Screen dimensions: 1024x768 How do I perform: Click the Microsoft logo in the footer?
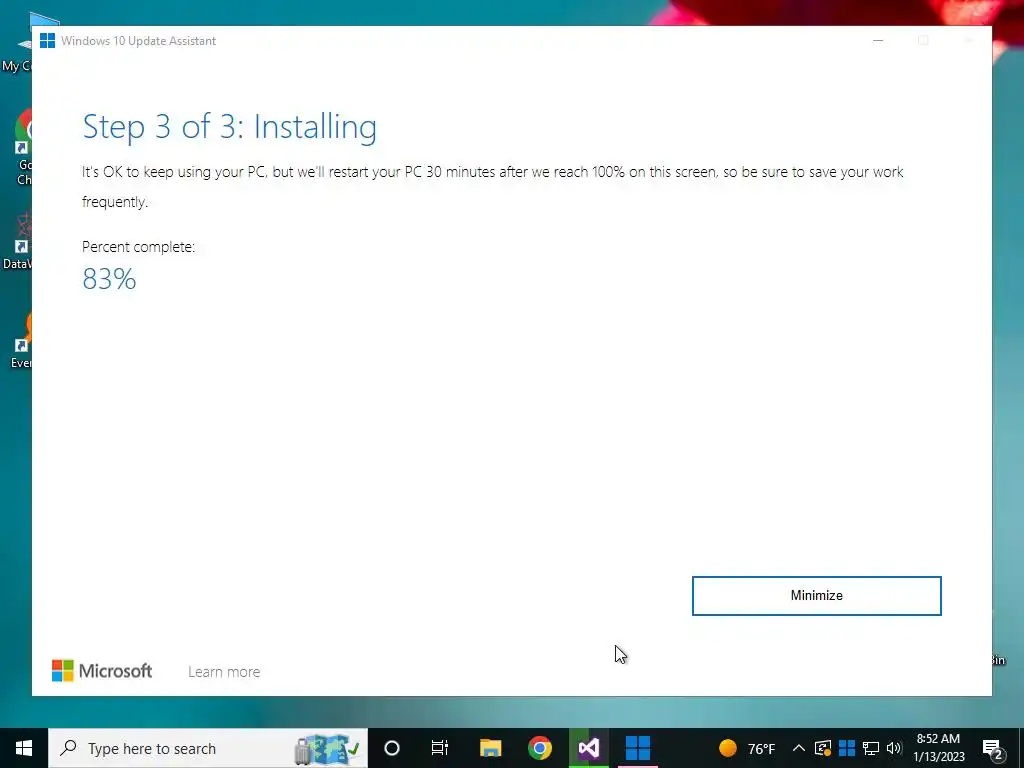[102, 671]
